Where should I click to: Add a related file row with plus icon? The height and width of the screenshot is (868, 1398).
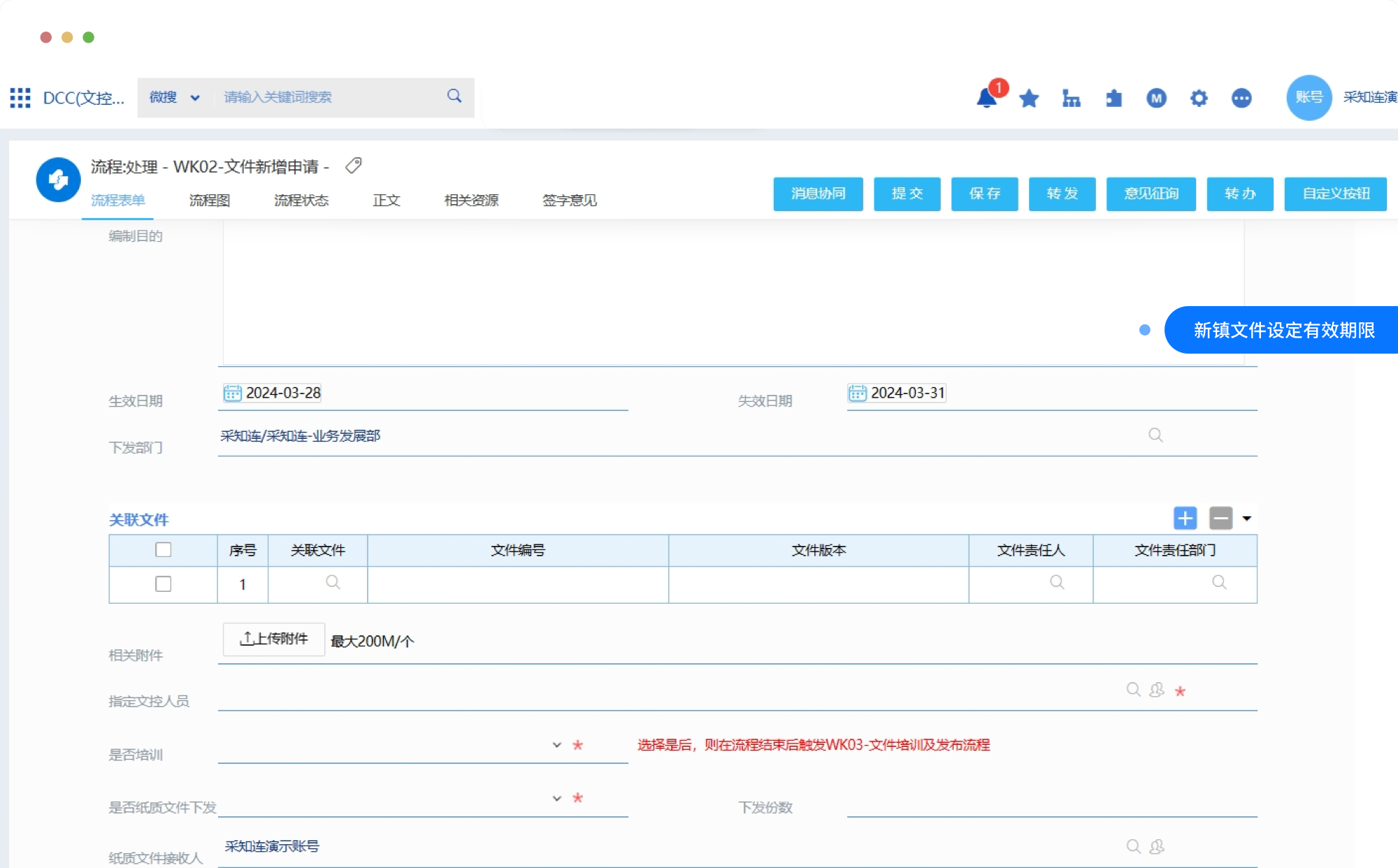tap(1185, 519)
